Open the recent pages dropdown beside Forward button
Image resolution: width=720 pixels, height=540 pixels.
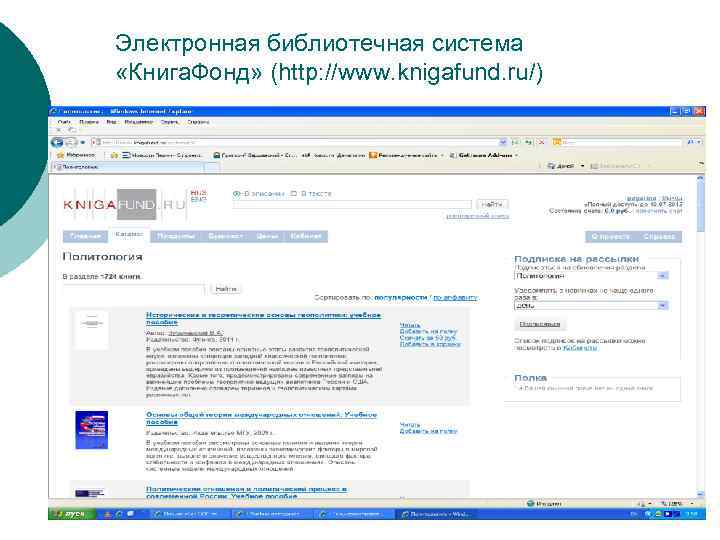tap(83, 142)
